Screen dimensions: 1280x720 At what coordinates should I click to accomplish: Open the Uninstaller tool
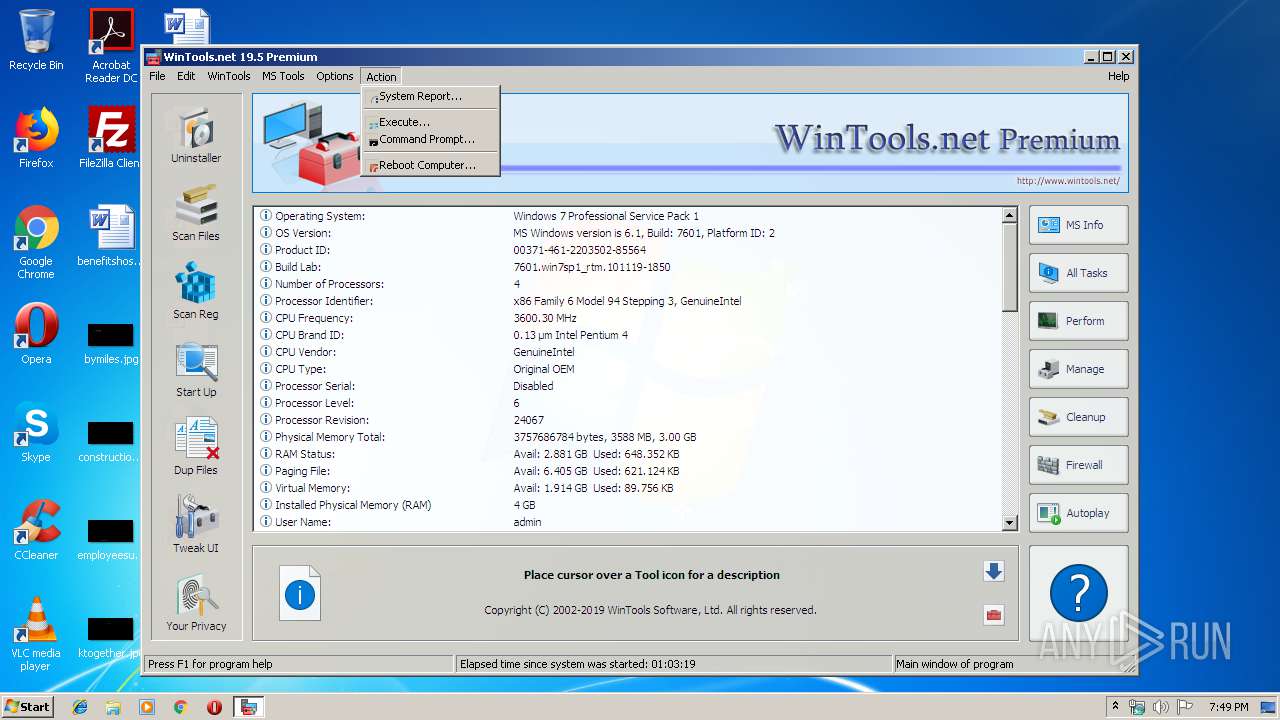pyautogui.click(x=196, y=135)
